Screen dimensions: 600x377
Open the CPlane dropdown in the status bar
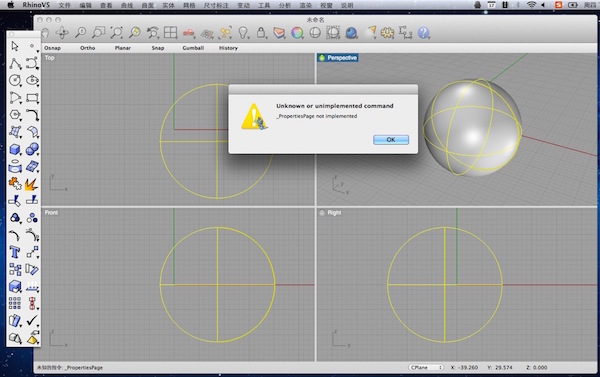pos(426,367)
